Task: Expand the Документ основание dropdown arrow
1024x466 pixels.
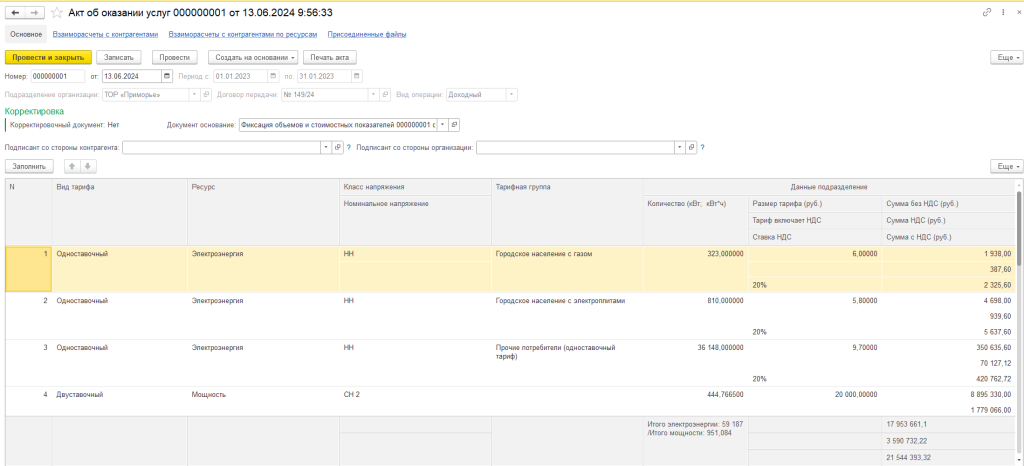Action: click(x=442, y=125)
